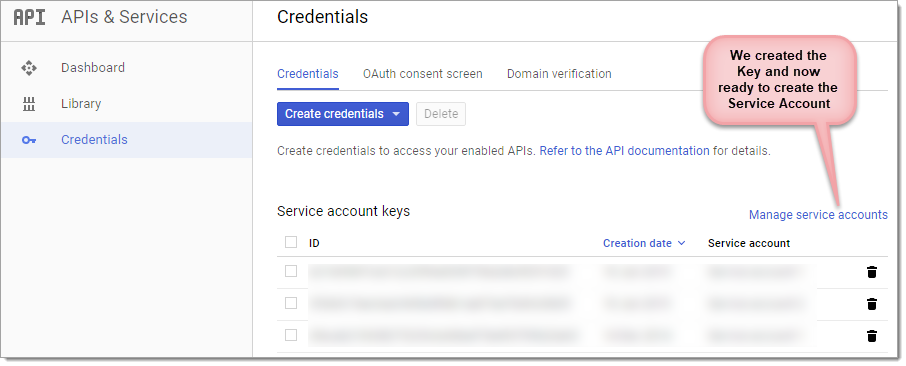Screen dimensions: 906x366
Task: Open Refer to the API documentation link
Action: tap(624, 151)
